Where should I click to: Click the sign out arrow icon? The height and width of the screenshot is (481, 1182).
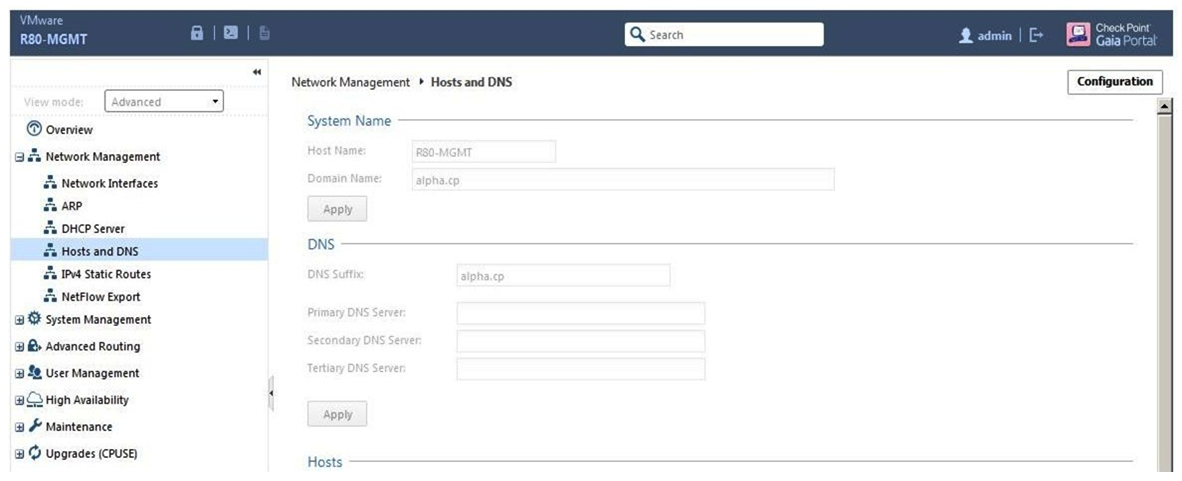click(1037, 35)
